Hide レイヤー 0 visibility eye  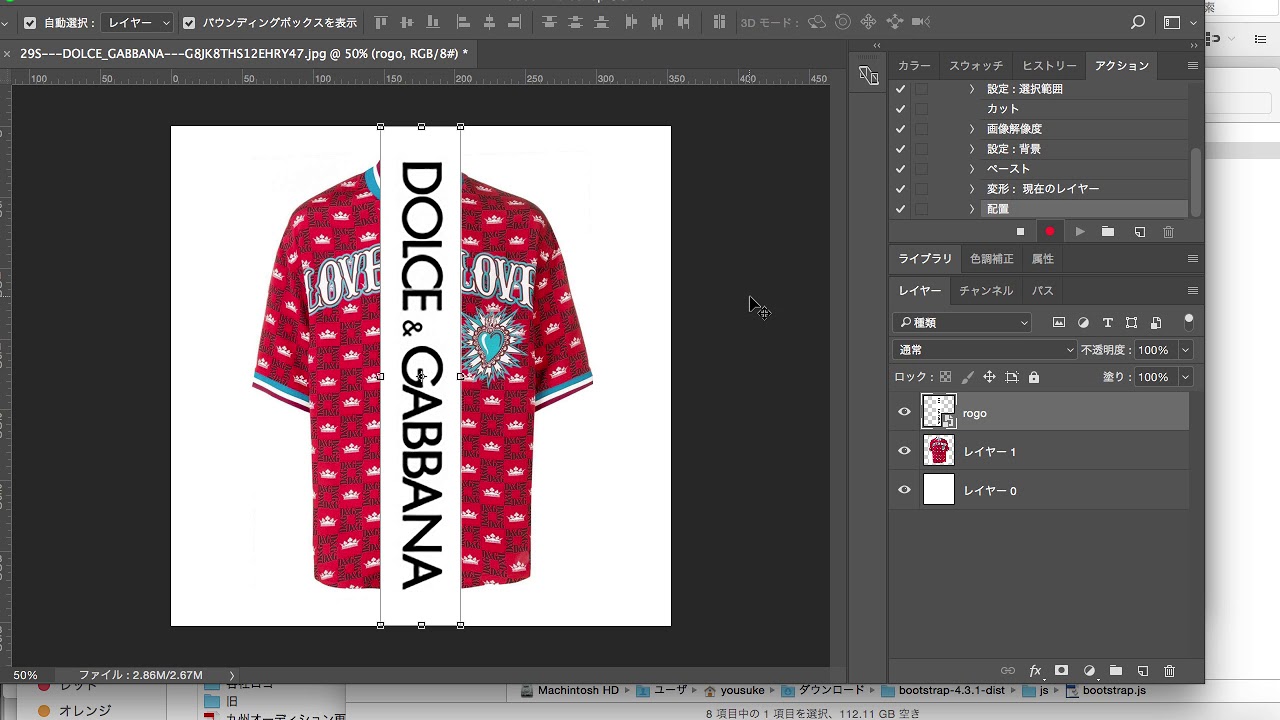pyautogui.click(x=904, y=490)
